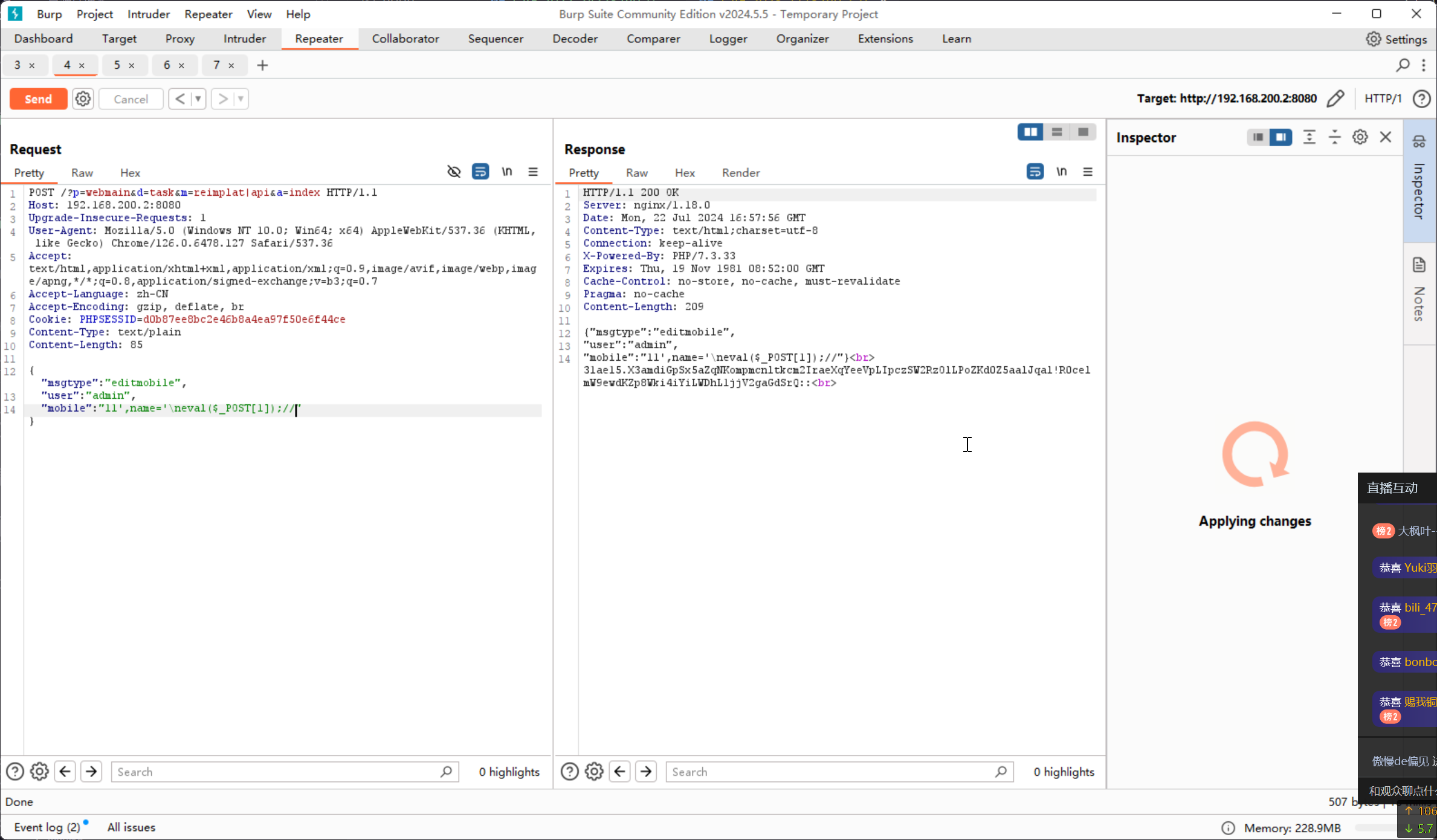Viewport: 1437px width, 840px height.
Task: Focus the response Search field
Action: 840,772
